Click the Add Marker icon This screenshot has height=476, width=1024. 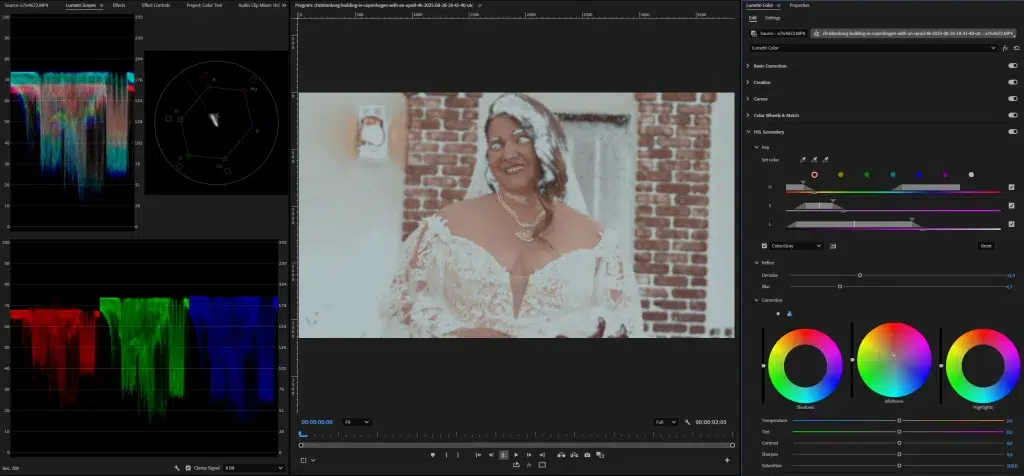(433, 455)
